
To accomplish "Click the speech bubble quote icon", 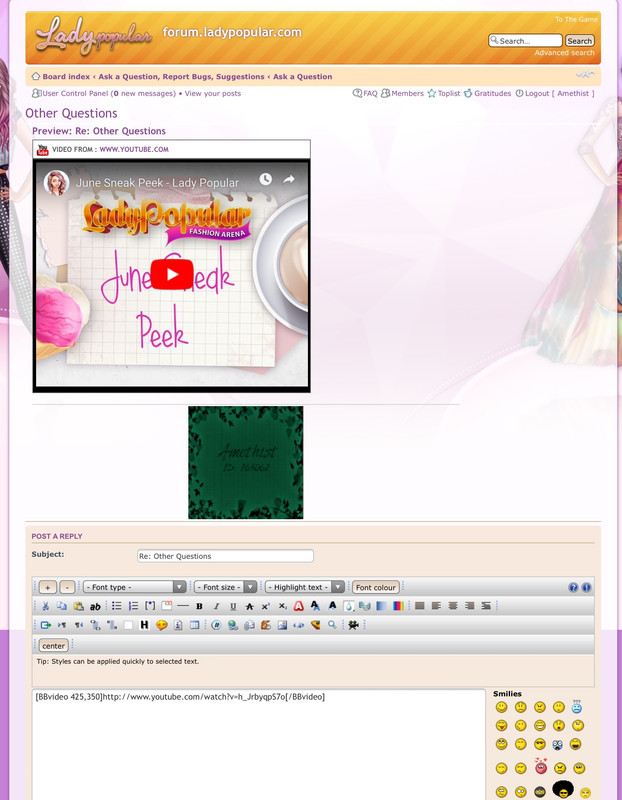I will click(161, 625).
